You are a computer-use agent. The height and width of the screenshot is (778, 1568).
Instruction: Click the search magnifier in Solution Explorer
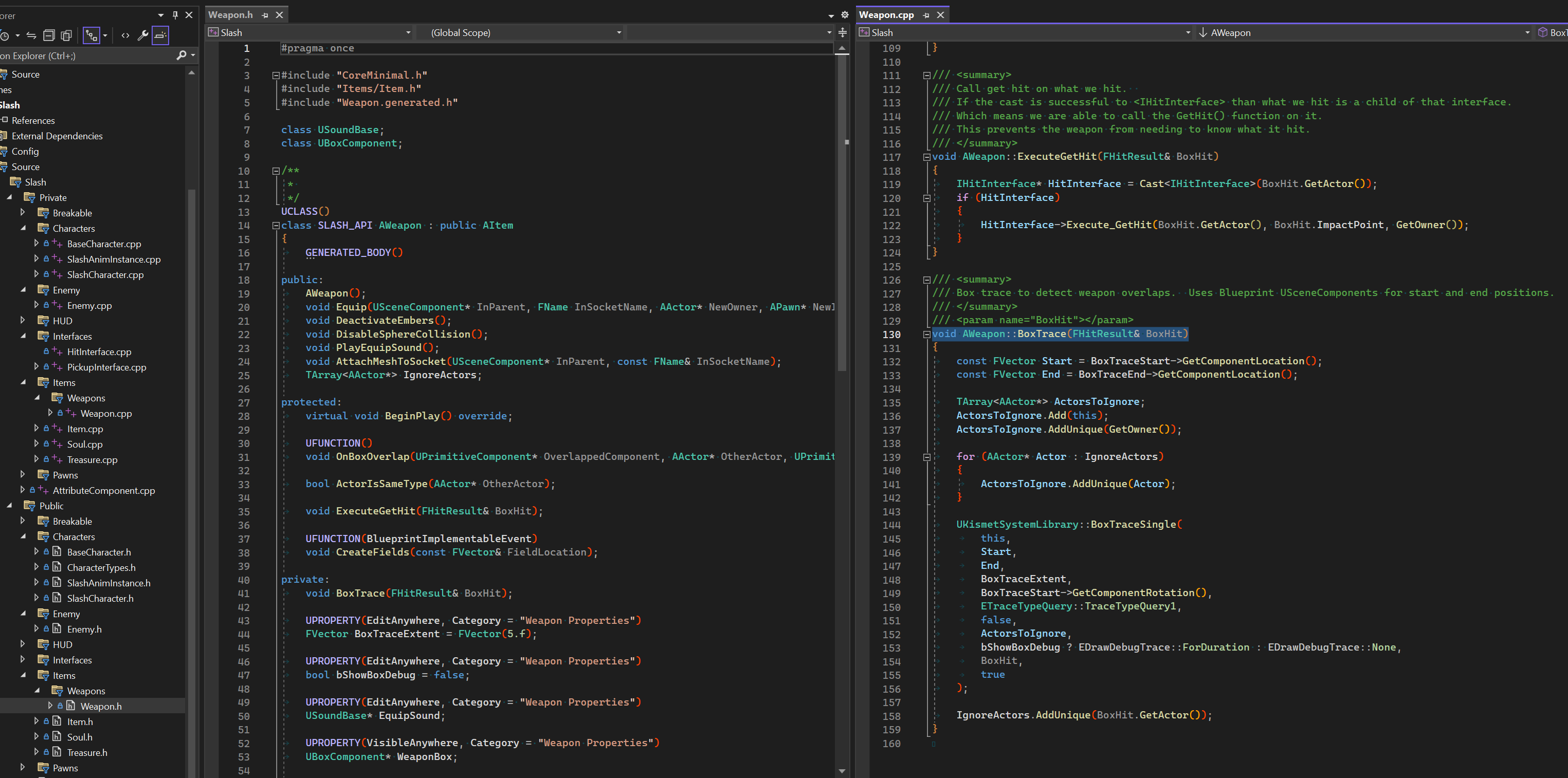pyautogui.click(x=181, y=55)
